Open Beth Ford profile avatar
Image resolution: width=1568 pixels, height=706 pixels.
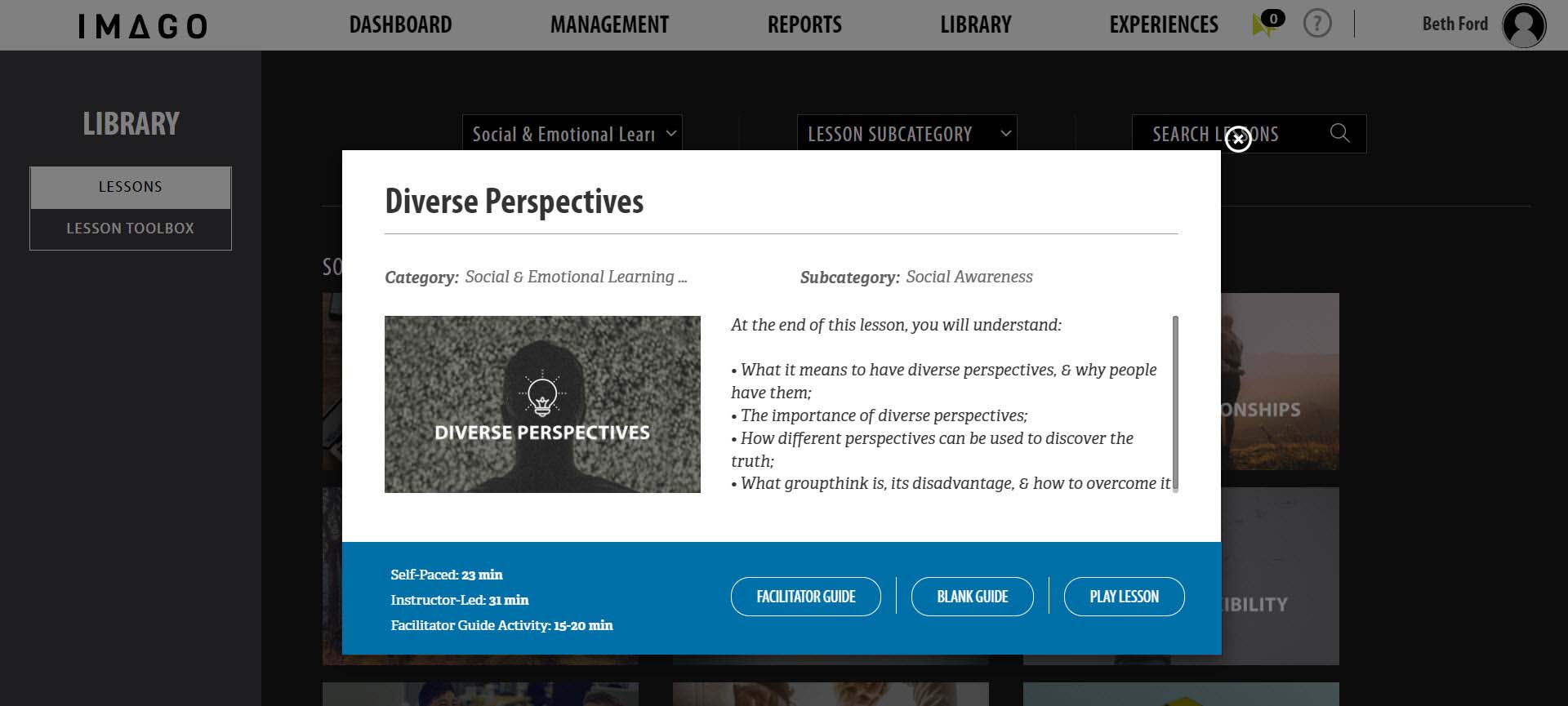[1524, 25]
